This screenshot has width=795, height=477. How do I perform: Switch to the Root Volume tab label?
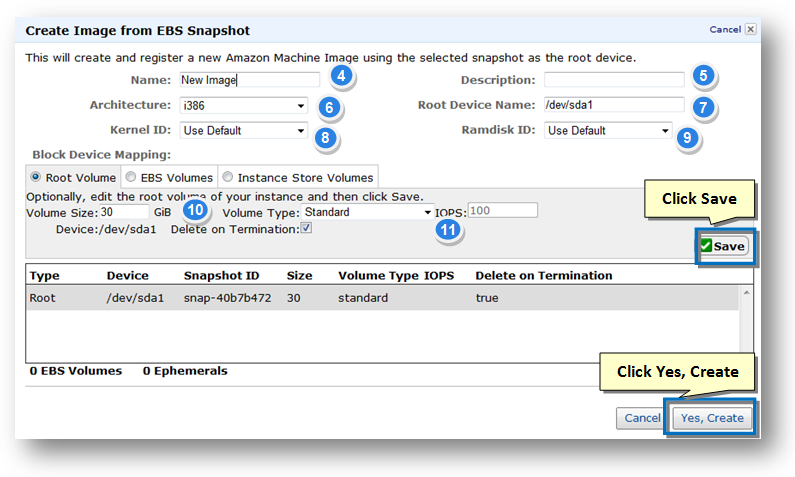81,178
